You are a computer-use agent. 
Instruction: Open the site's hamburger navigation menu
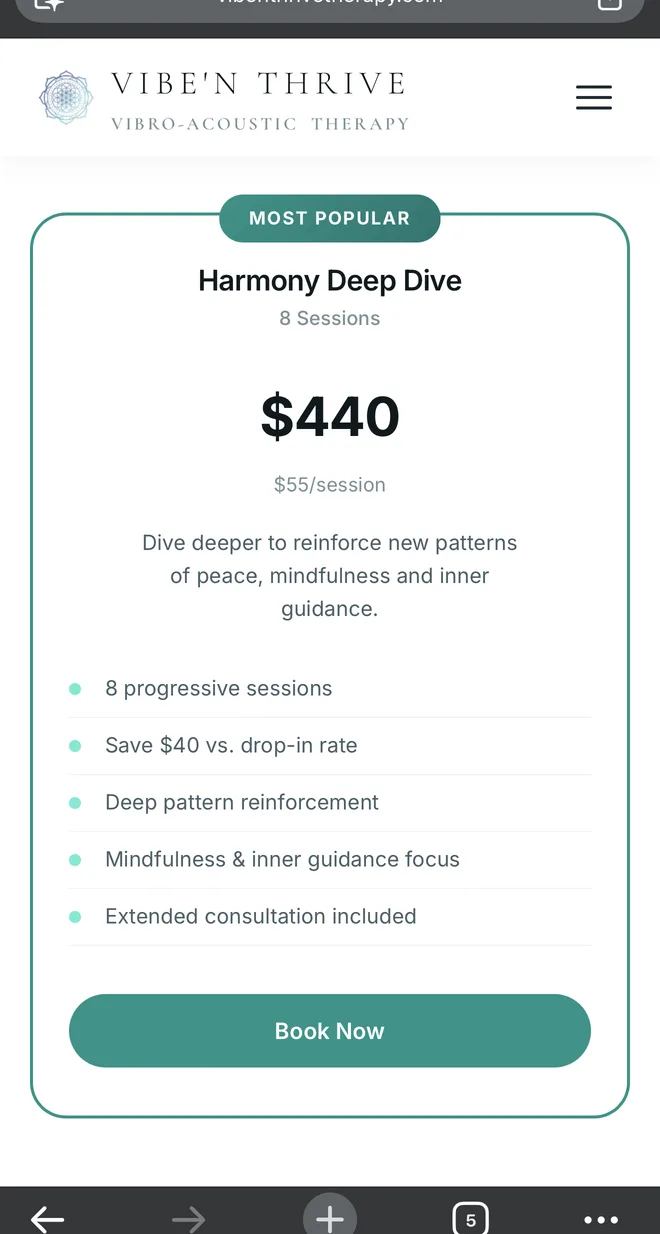[594, 97]
